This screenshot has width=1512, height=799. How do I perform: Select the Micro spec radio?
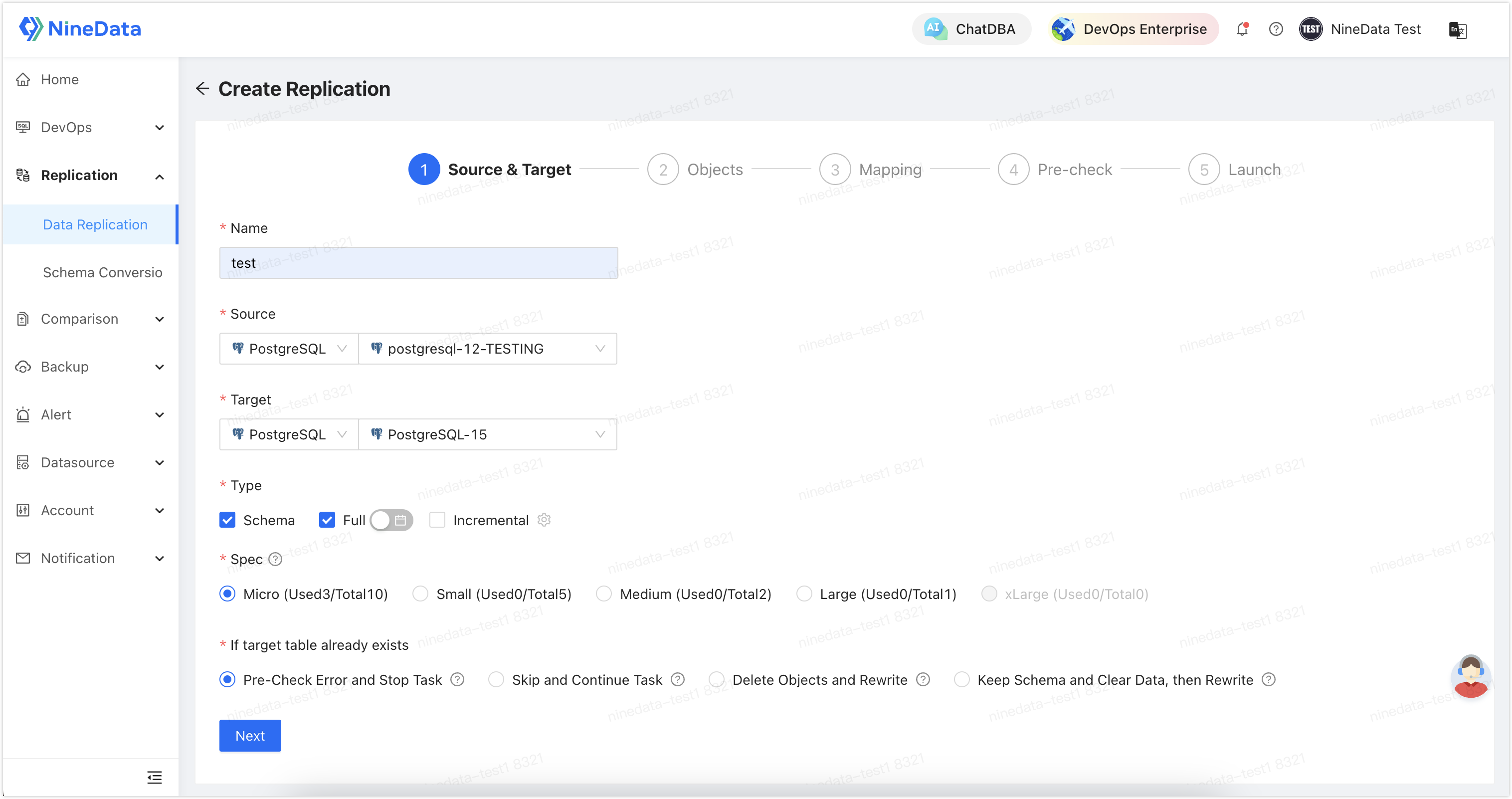(227, 594)
